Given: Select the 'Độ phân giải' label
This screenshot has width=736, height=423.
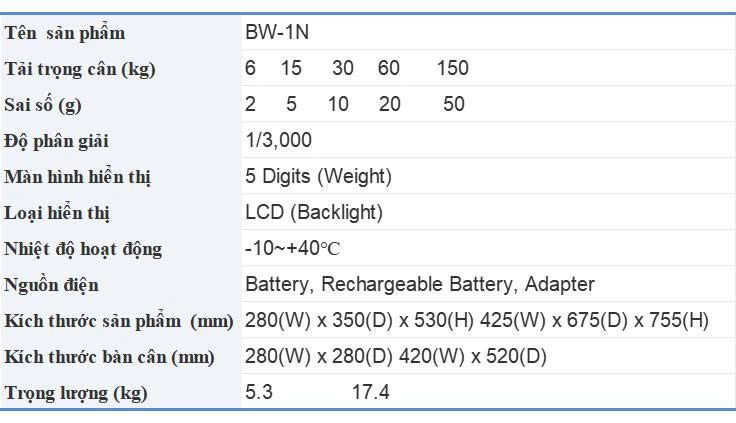Looking at the screenshot, I should coord(56,141).
